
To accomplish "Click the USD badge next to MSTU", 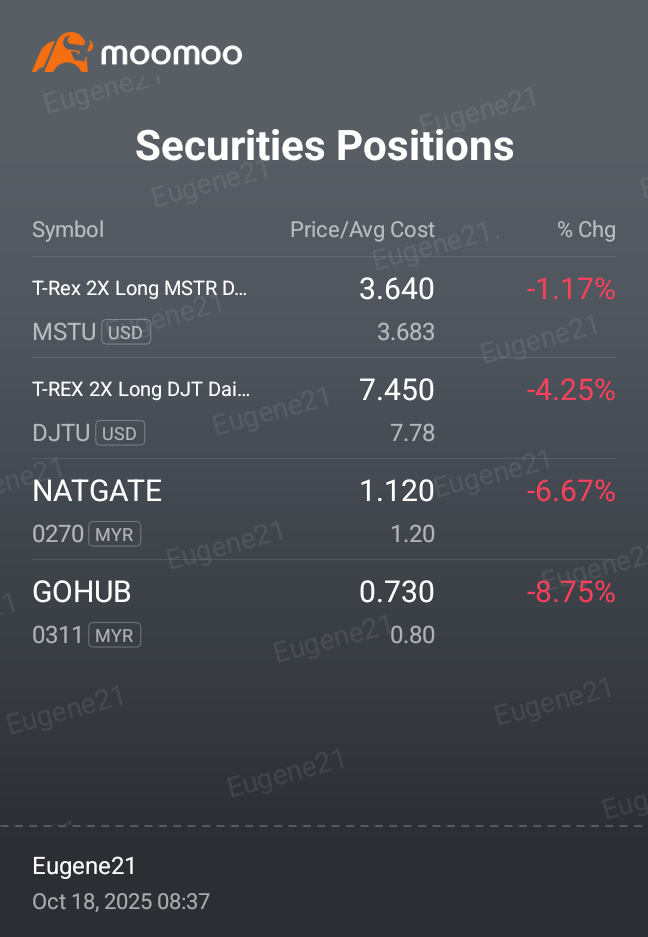I will (x=126, y=332).
